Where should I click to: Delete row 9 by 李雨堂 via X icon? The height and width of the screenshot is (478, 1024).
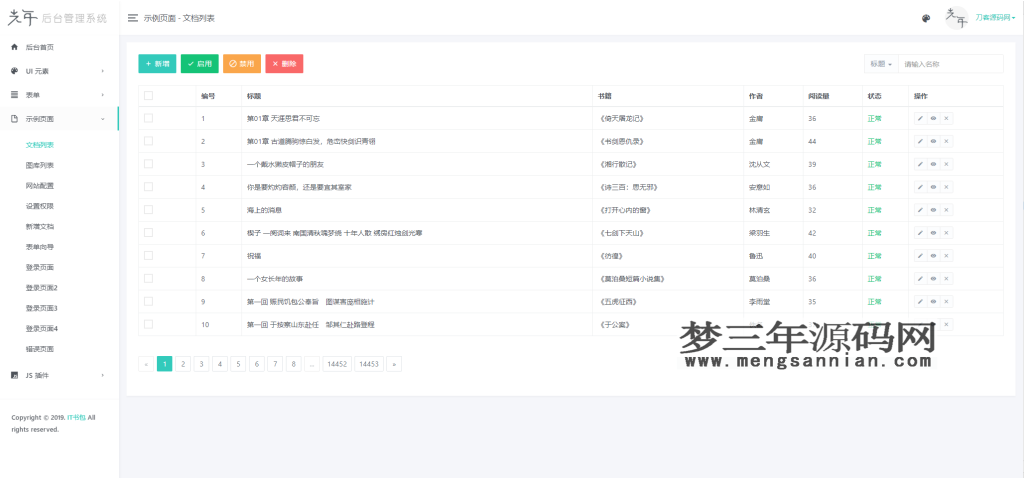[x=946, y=301]
